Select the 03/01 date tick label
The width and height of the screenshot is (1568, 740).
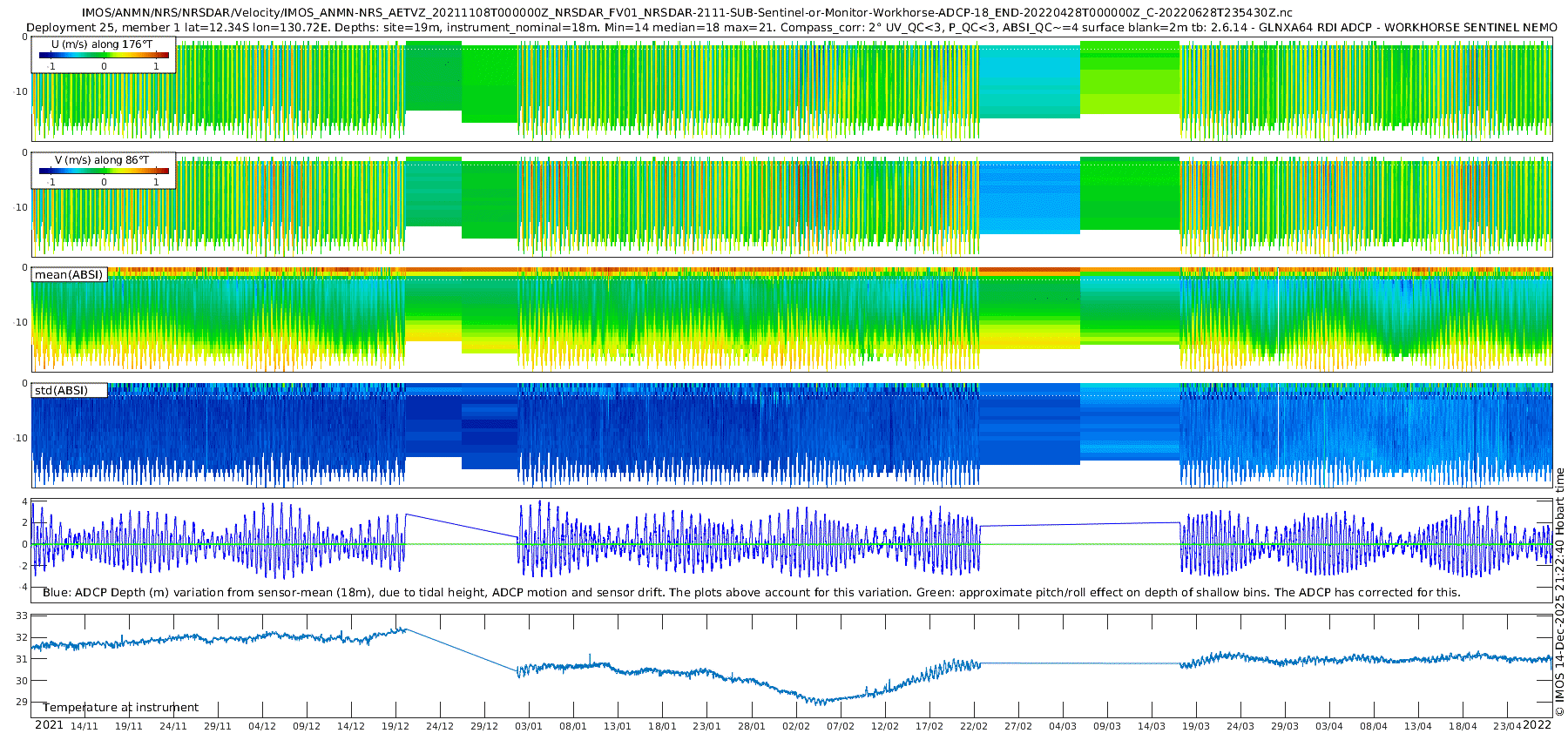(x=529, y=726)
